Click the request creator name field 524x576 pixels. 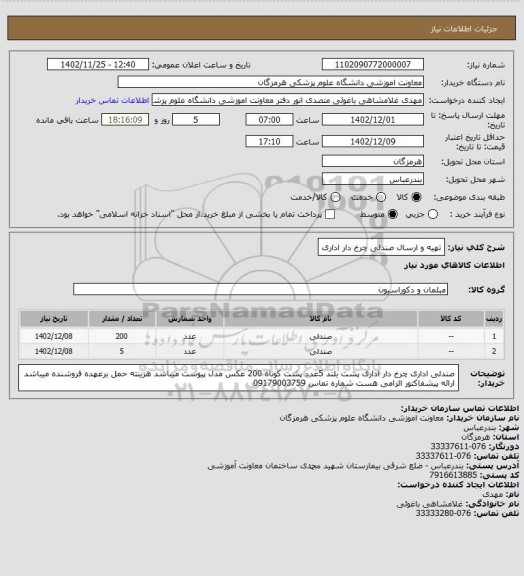tap(288, 100)
